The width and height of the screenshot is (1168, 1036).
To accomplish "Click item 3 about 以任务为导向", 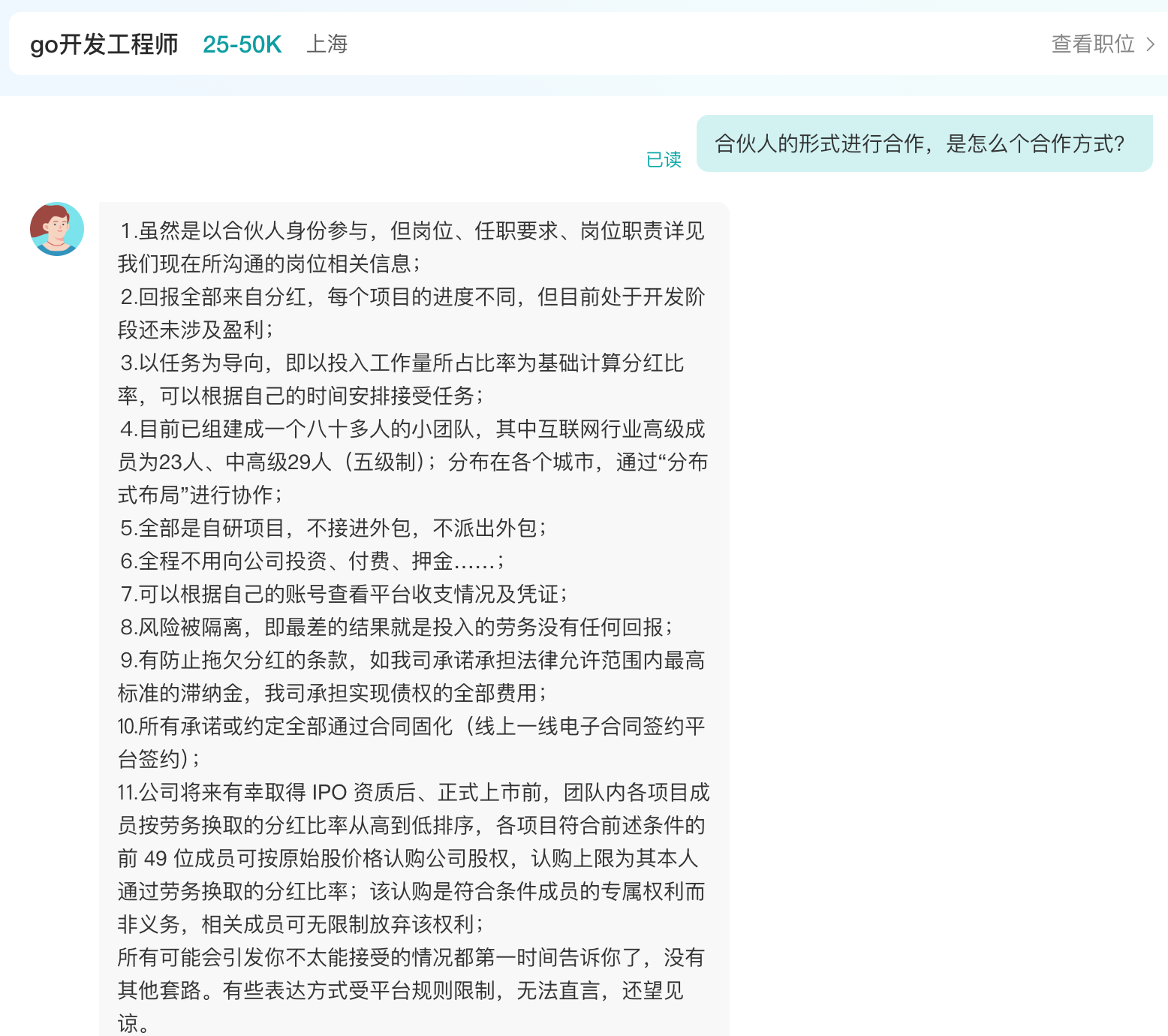I will pyautogui.click(x=402, y=379).
